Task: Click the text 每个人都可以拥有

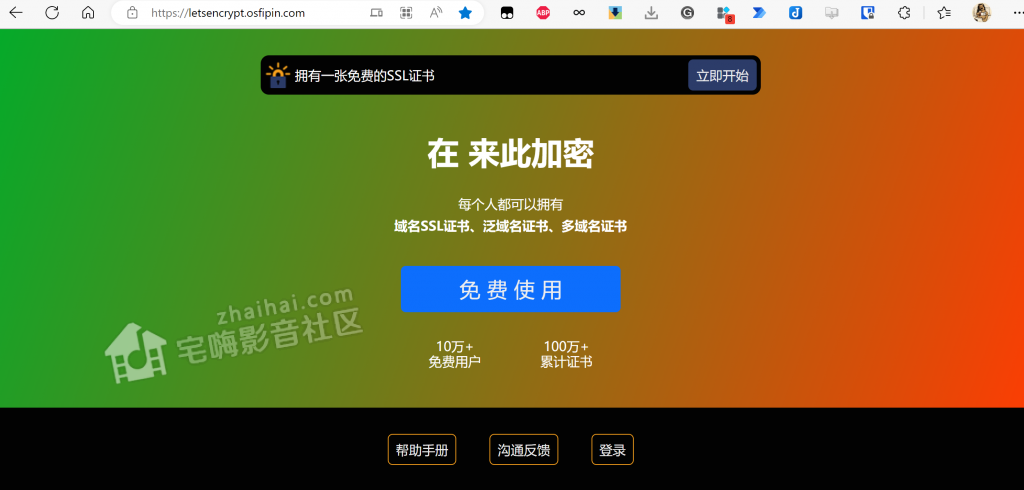Action: pyautogui.click(x=511, y=204)
